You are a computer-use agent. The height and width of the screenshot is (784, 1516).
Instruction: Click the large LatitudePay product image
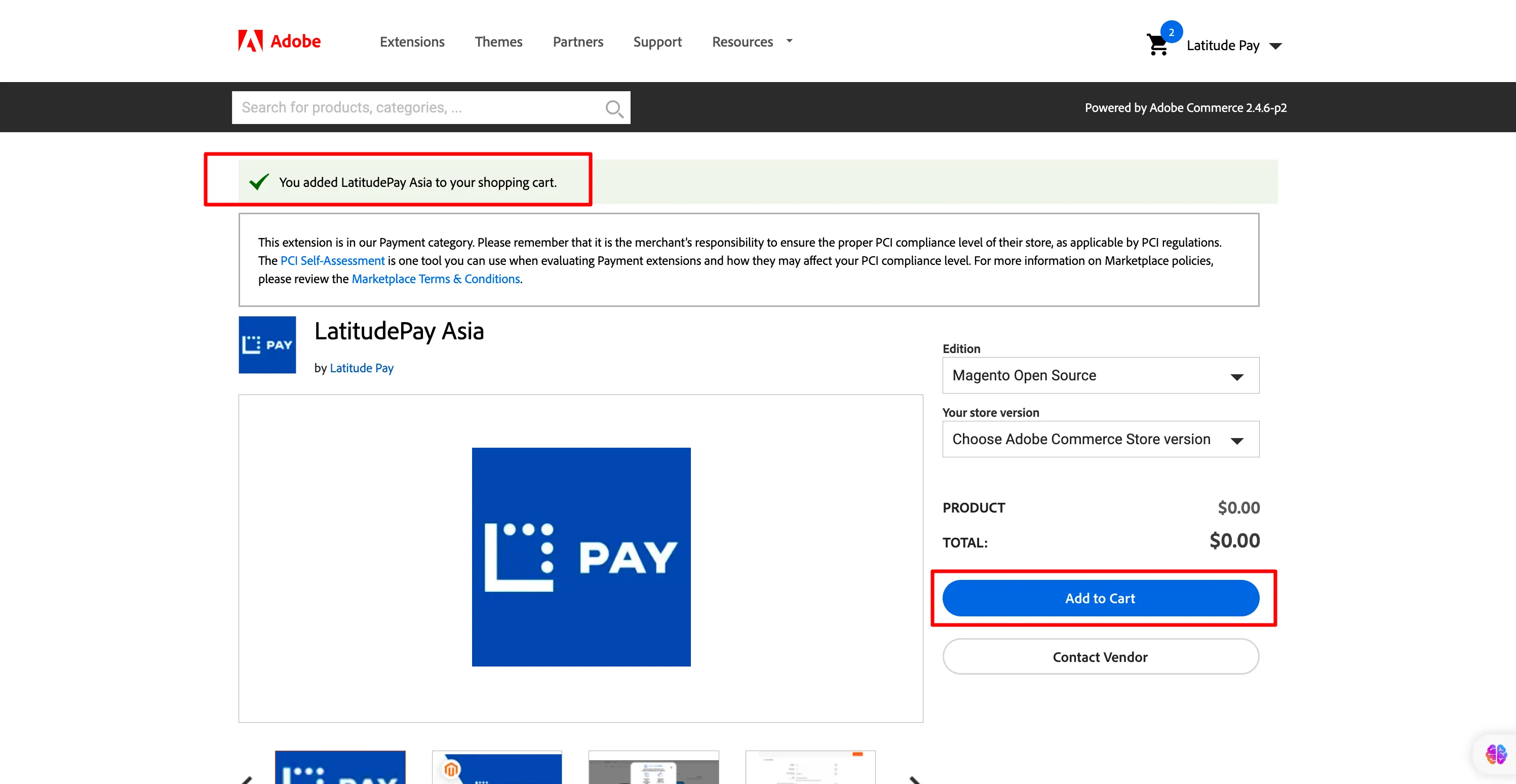[x=581, y=558]
